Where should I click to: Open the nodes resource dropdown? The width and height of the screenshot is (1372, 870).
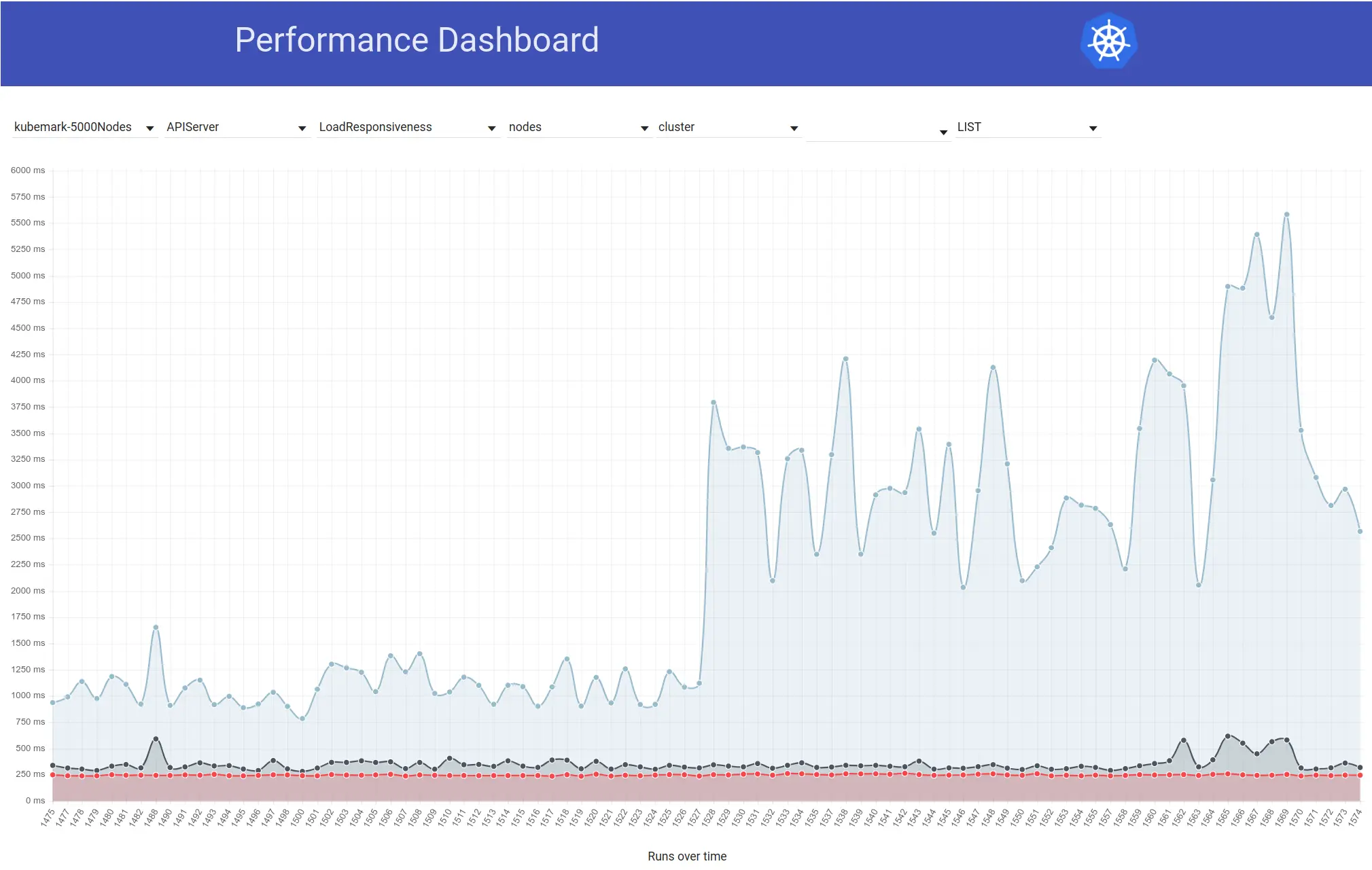tap(578, 128)
